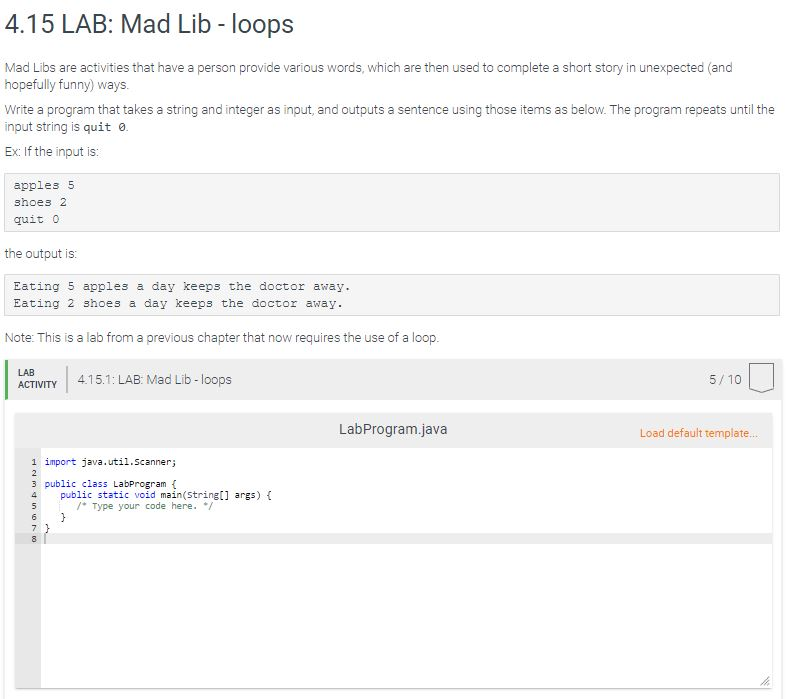Place cursor on empty code line 8
This screenshot has width=807, height=699.
tap(407, 539)
